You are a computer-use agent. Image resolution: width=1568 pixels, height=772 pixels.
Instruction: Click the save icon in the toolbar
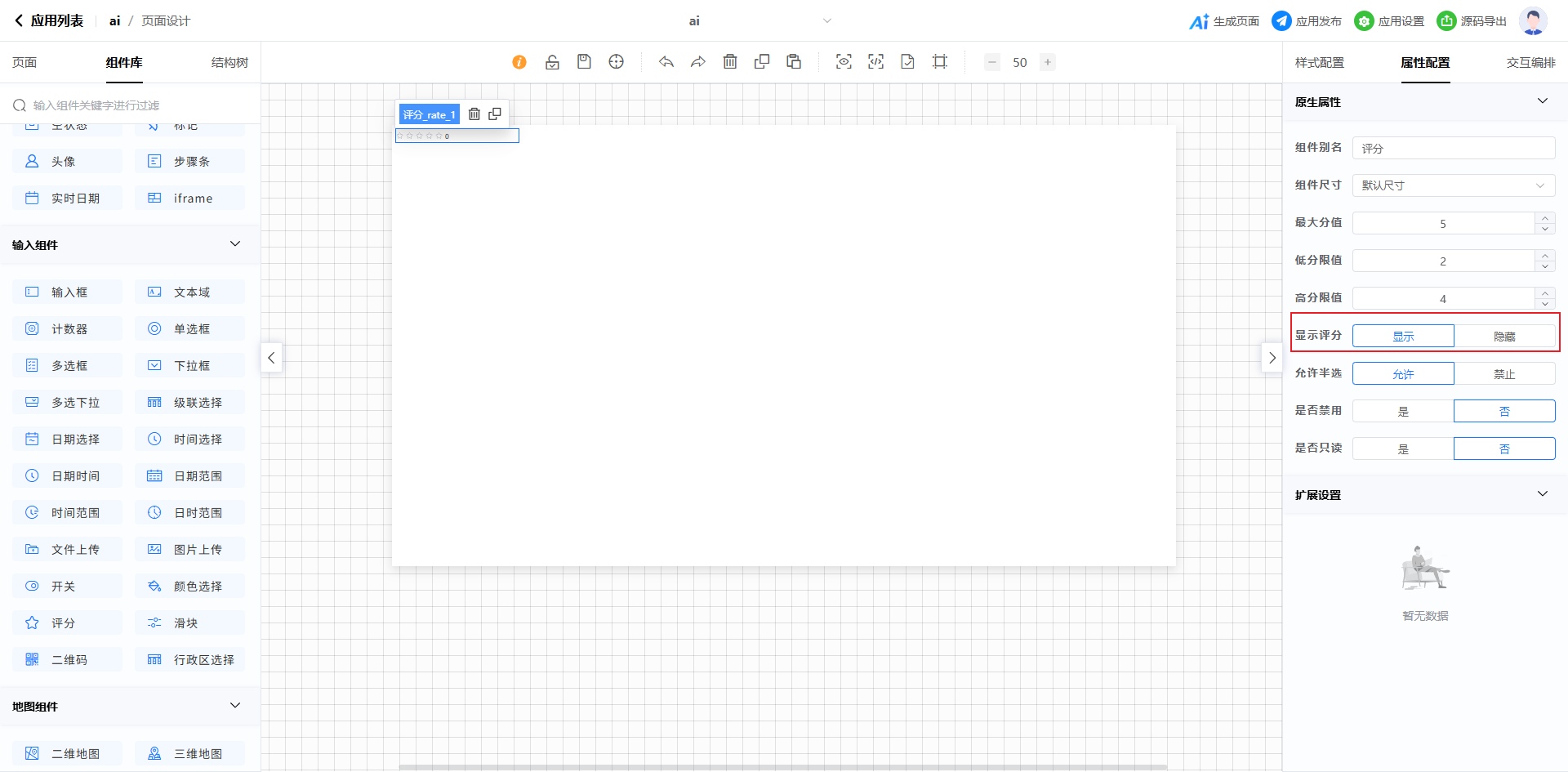(584, 62)
